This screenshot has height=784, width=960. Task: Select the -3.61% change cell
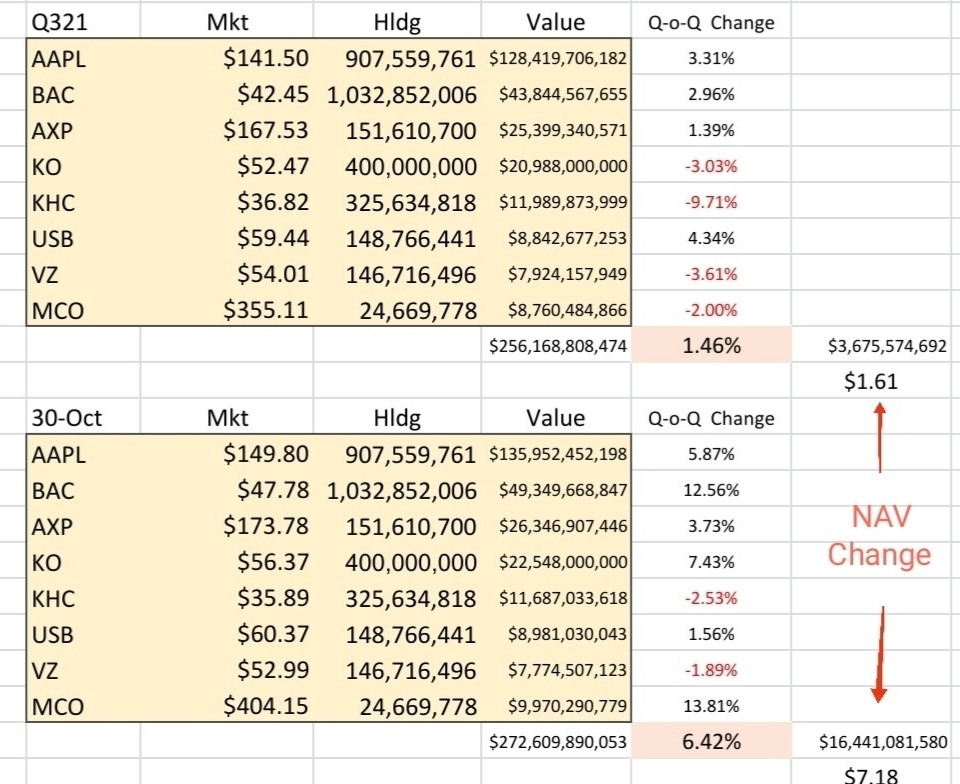point(711,274)
